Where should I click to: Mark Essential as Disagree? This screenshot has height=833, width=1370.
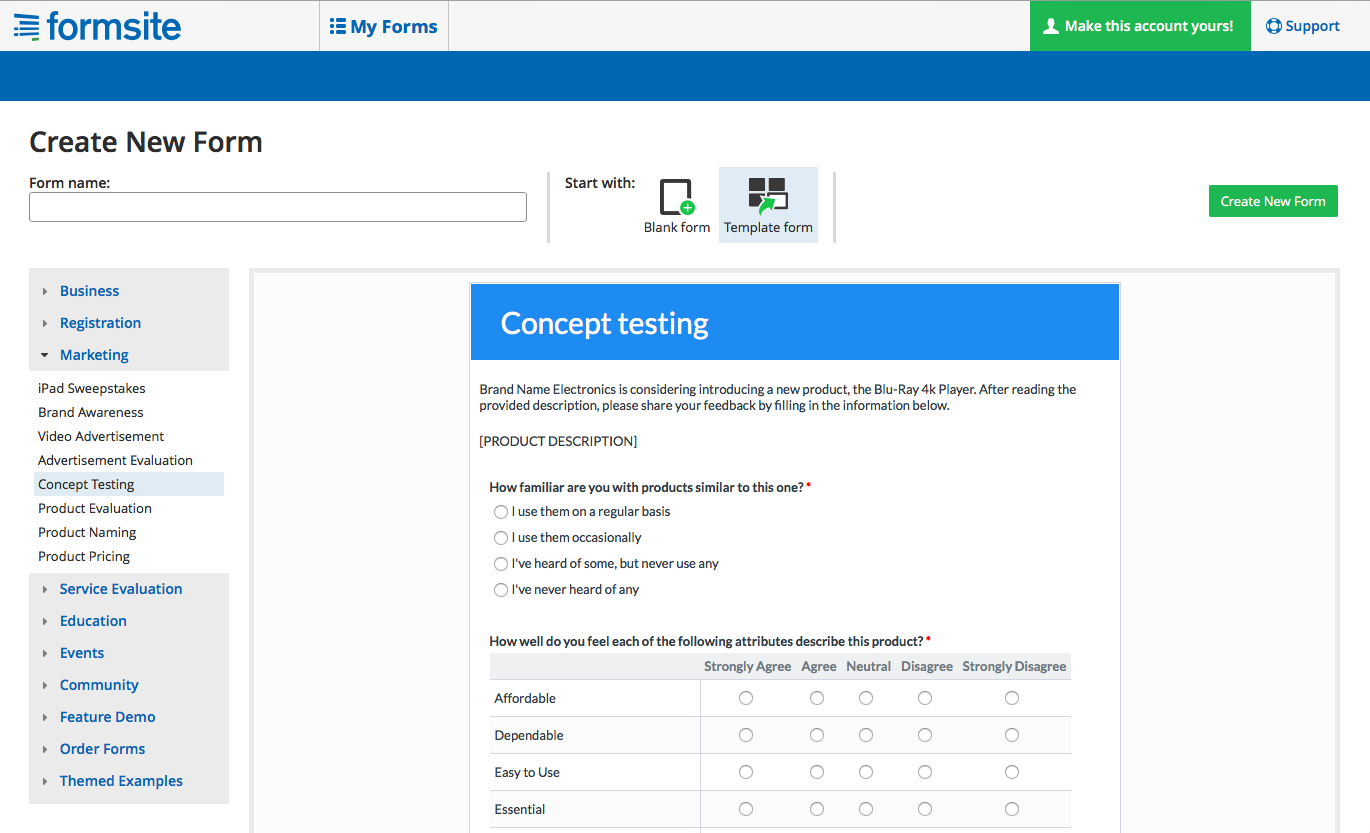click(925, 809)
